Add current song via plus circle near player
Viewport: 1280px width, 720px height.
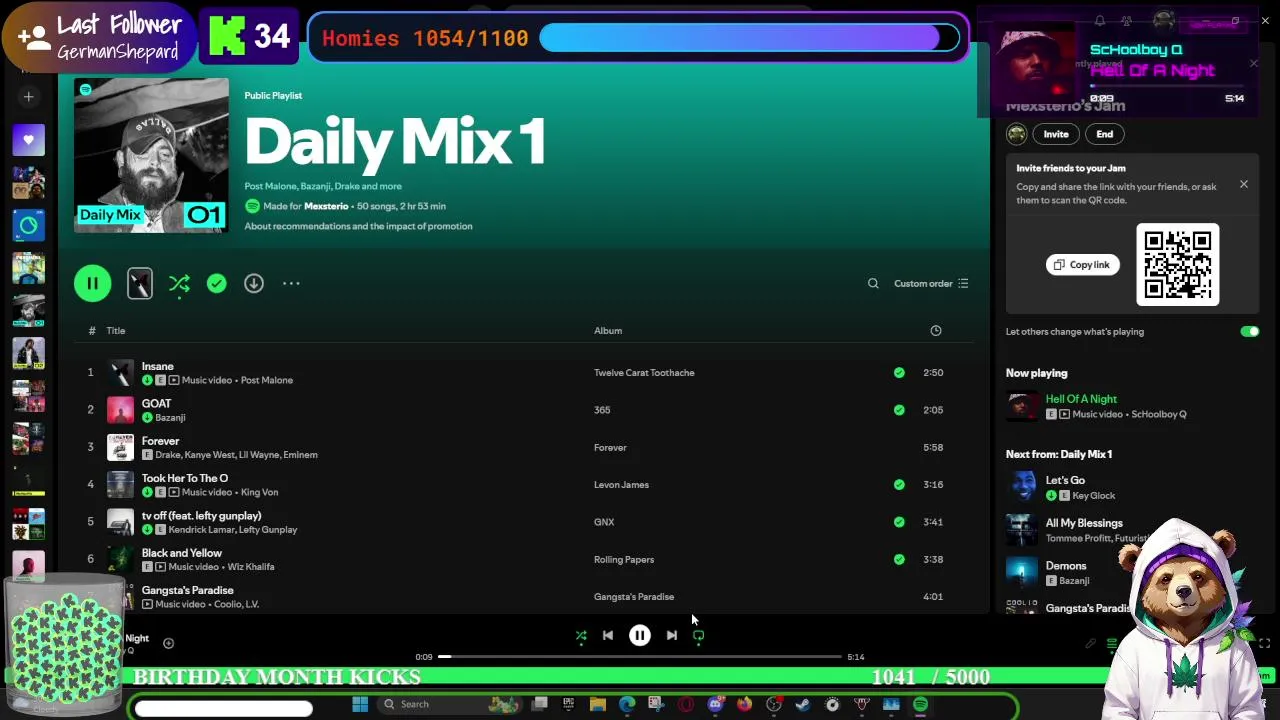point(168,644)
